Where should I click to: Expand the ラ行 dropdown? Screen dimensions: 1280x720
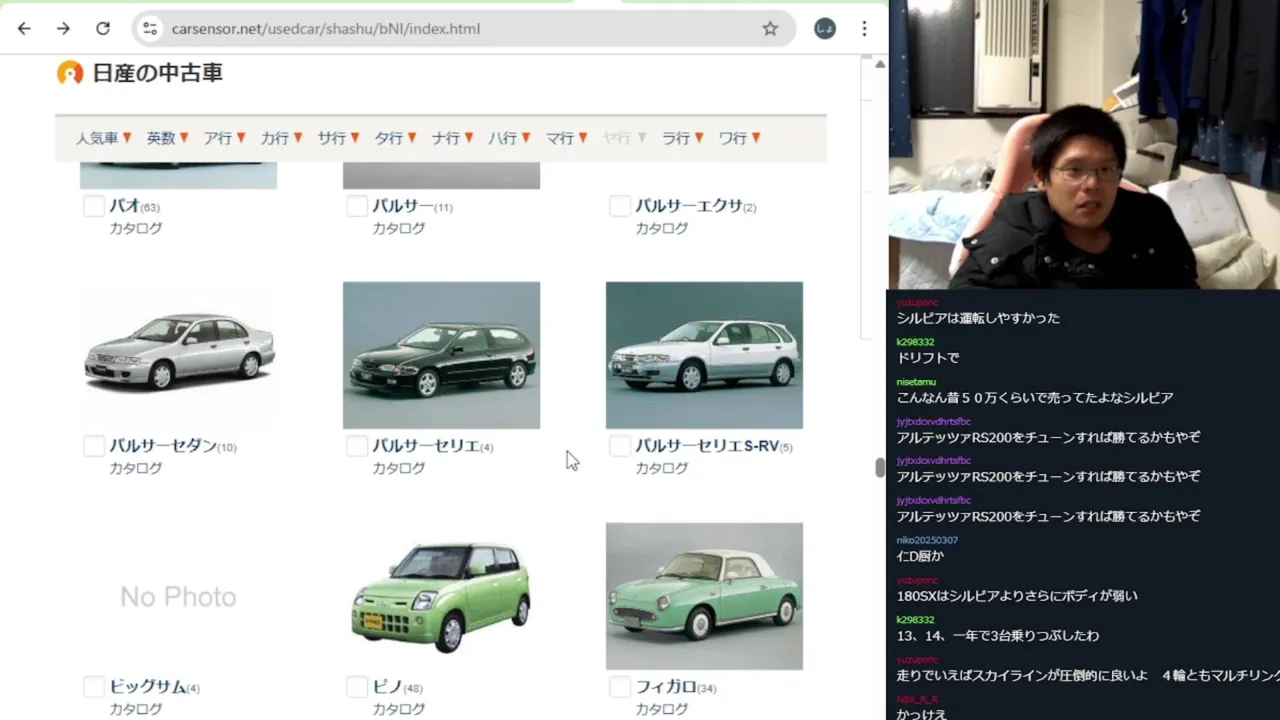[x=683, y=138]
